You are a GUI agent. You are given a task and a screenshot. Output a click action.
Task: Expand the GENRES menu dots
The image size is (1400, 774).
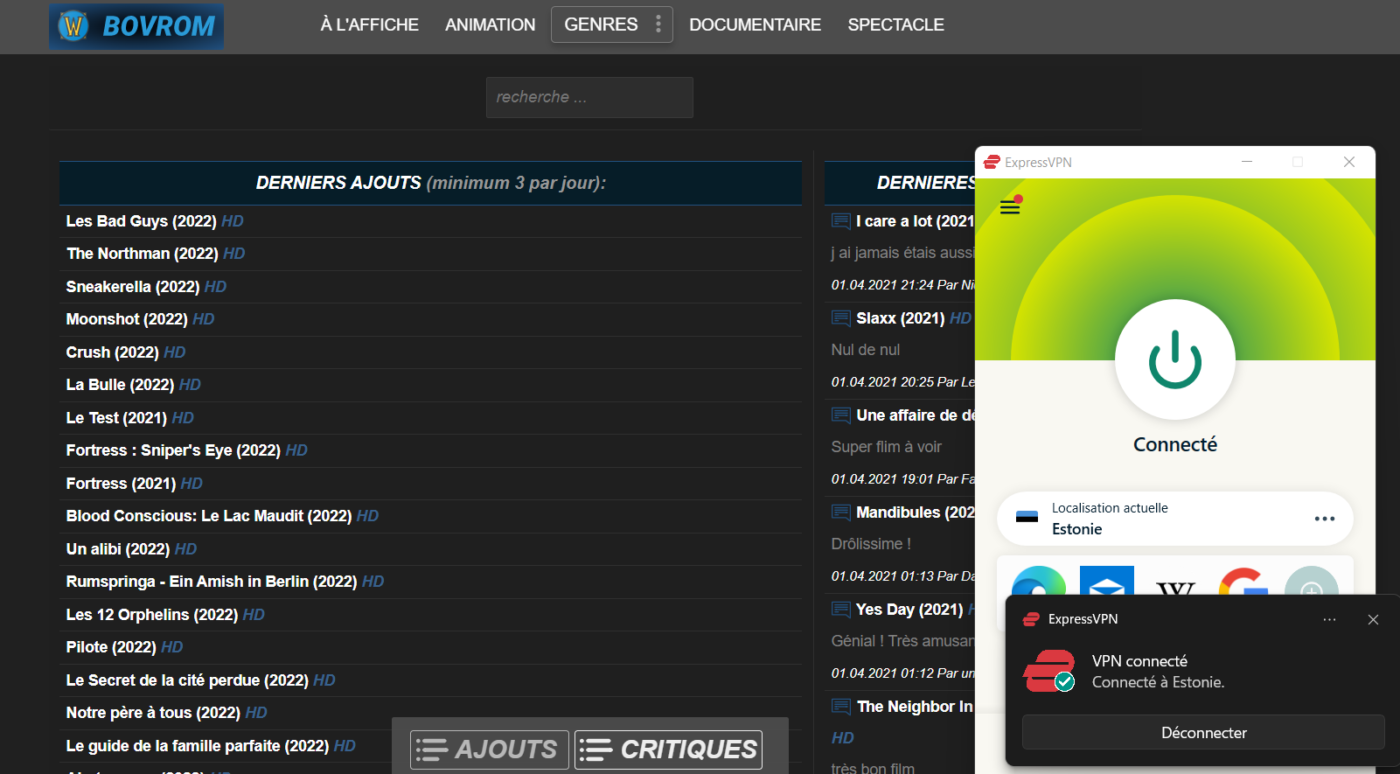pos(658,24)
